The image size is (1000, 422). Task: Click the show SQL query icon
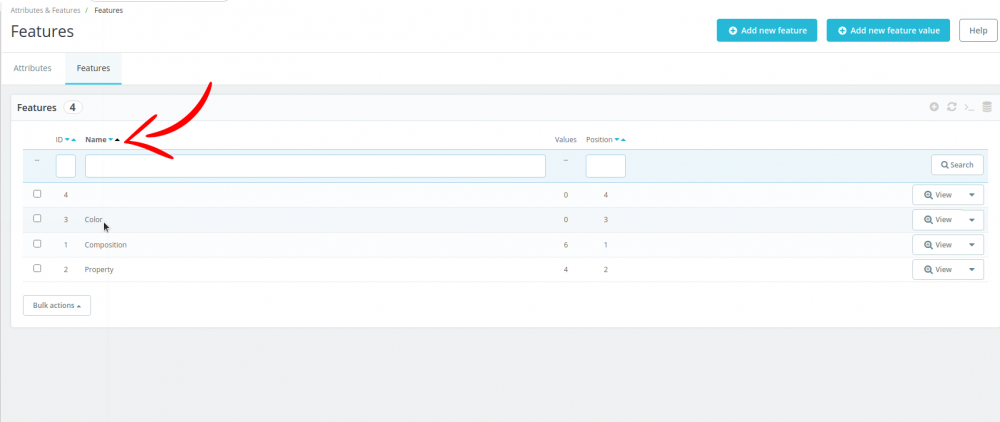(x=969, y=107)
